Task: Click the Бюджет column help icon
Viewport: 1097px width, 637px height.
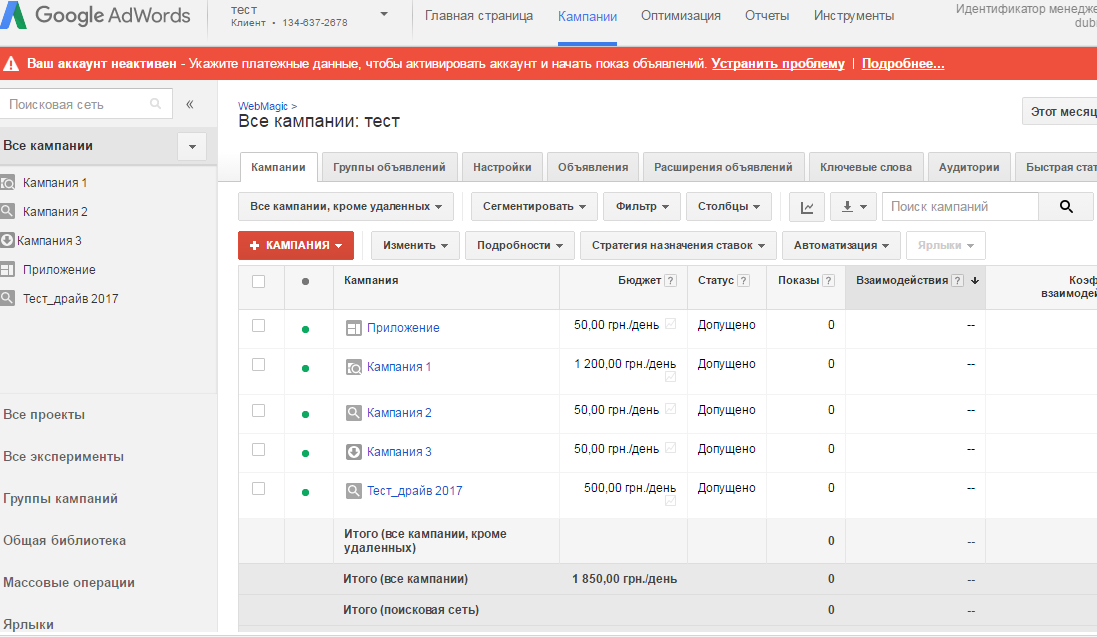Action: tap(670, 281)
